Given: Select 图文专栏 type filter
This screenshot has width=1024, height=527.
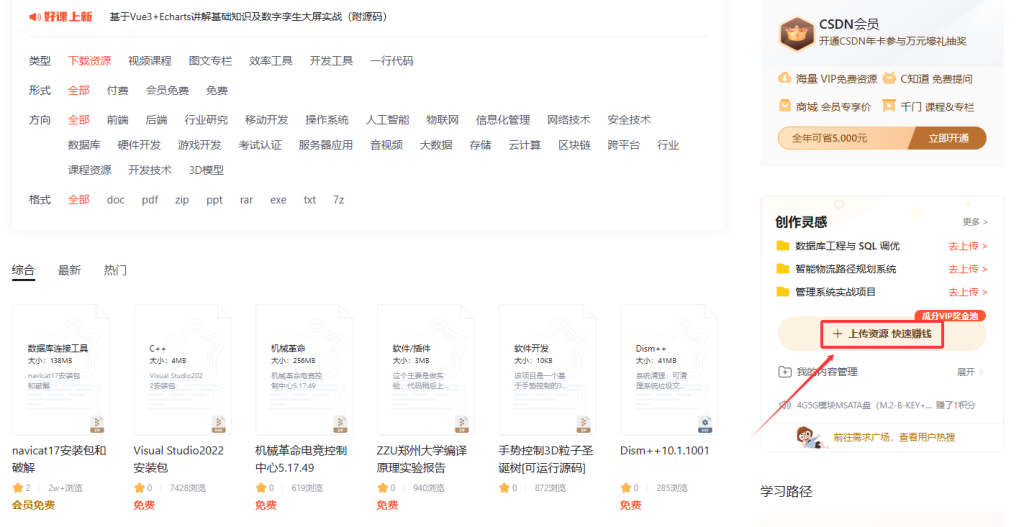Looking at the screenshot, I should (210, 61).
